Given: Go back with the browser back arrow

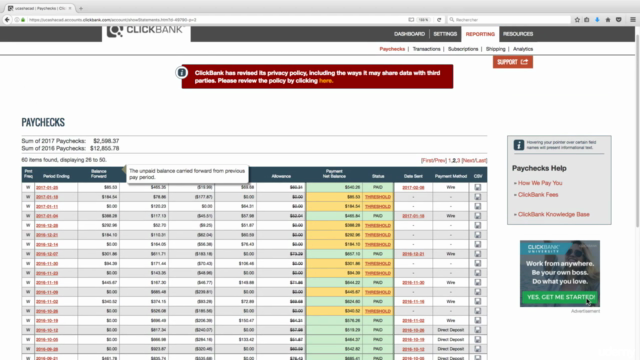Looking at the screenshot, I should tap(7, 20).
